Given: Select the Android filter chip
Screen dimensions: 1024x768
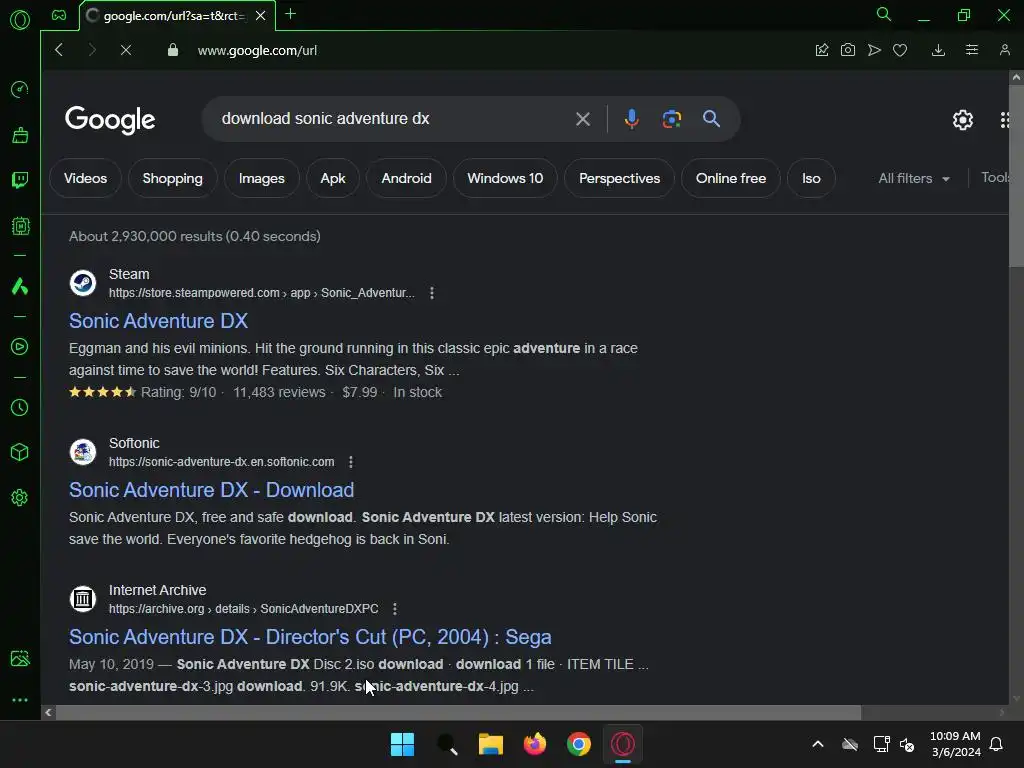Looking at the screenshot, I should pyautogui.click(x=406, y=178).
